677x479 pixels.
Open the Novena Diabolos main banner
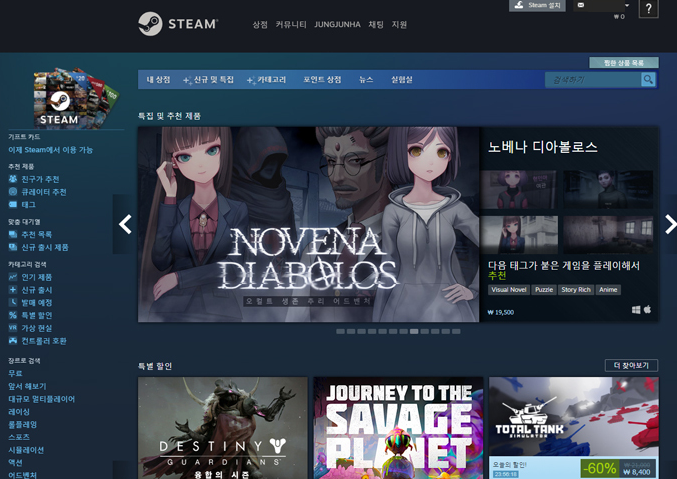[x=308, y=224]
